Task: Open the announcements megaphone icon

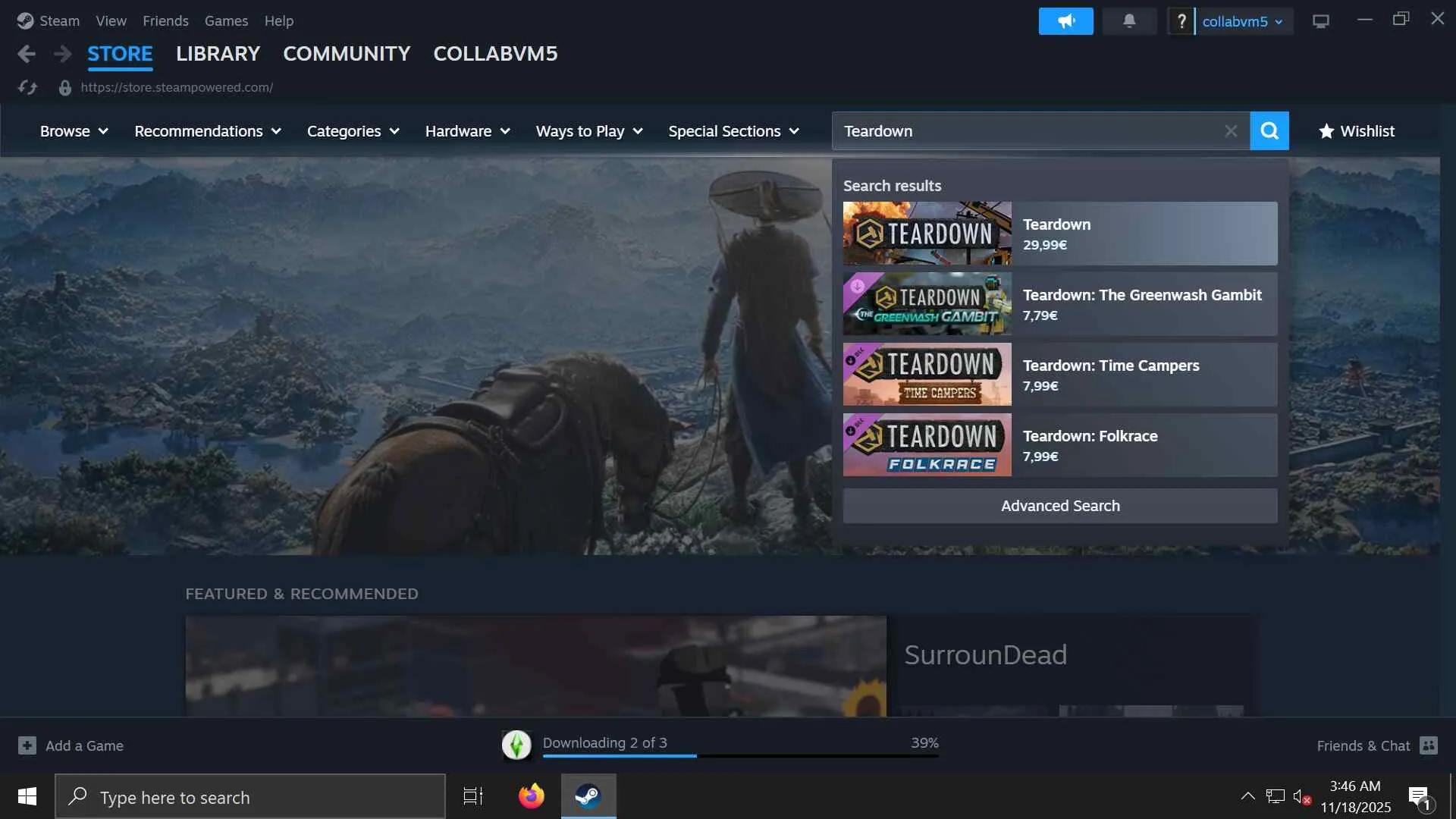Action: (1065, 21)
